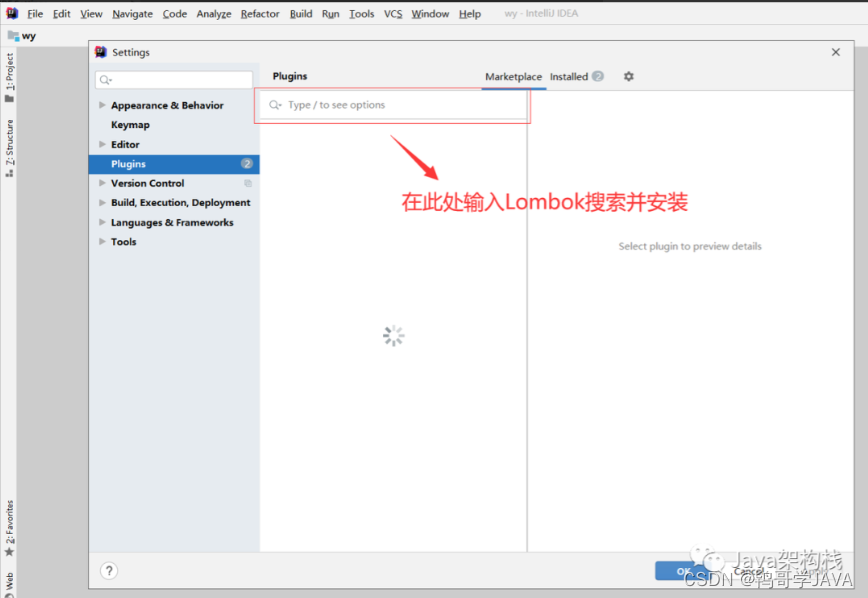Open the Window menu
This screenshot has width=868, height=598.
point(430,14)
